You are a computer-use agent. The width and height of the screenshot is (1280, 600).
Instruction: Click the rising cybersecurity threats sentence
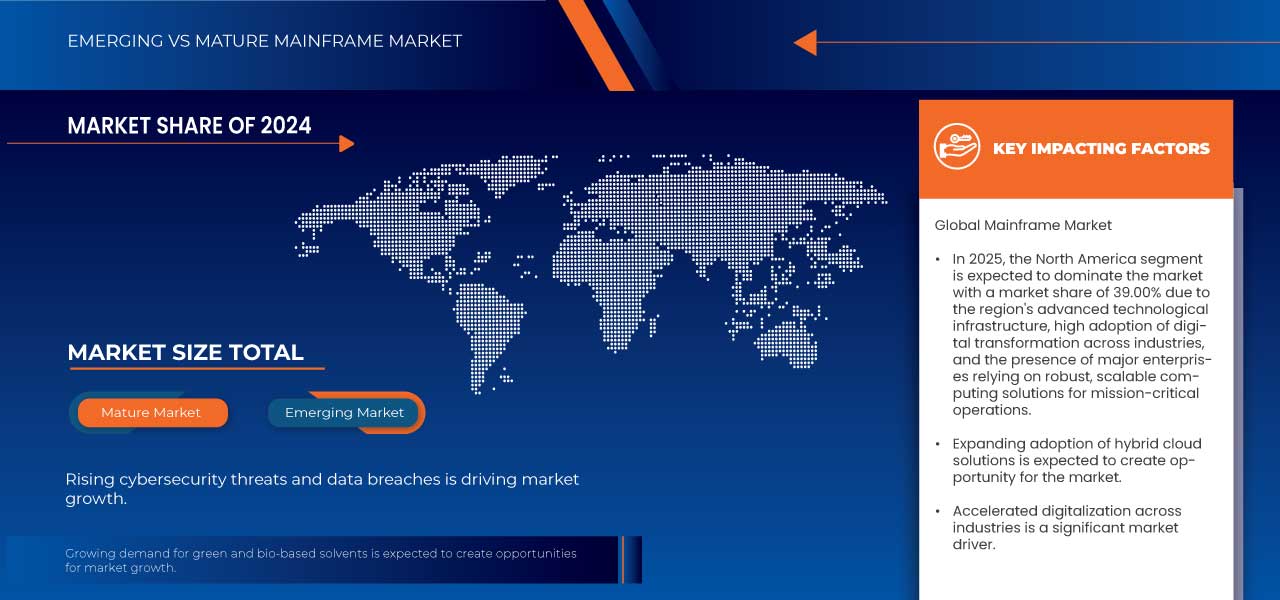click(x=322, y=489)
